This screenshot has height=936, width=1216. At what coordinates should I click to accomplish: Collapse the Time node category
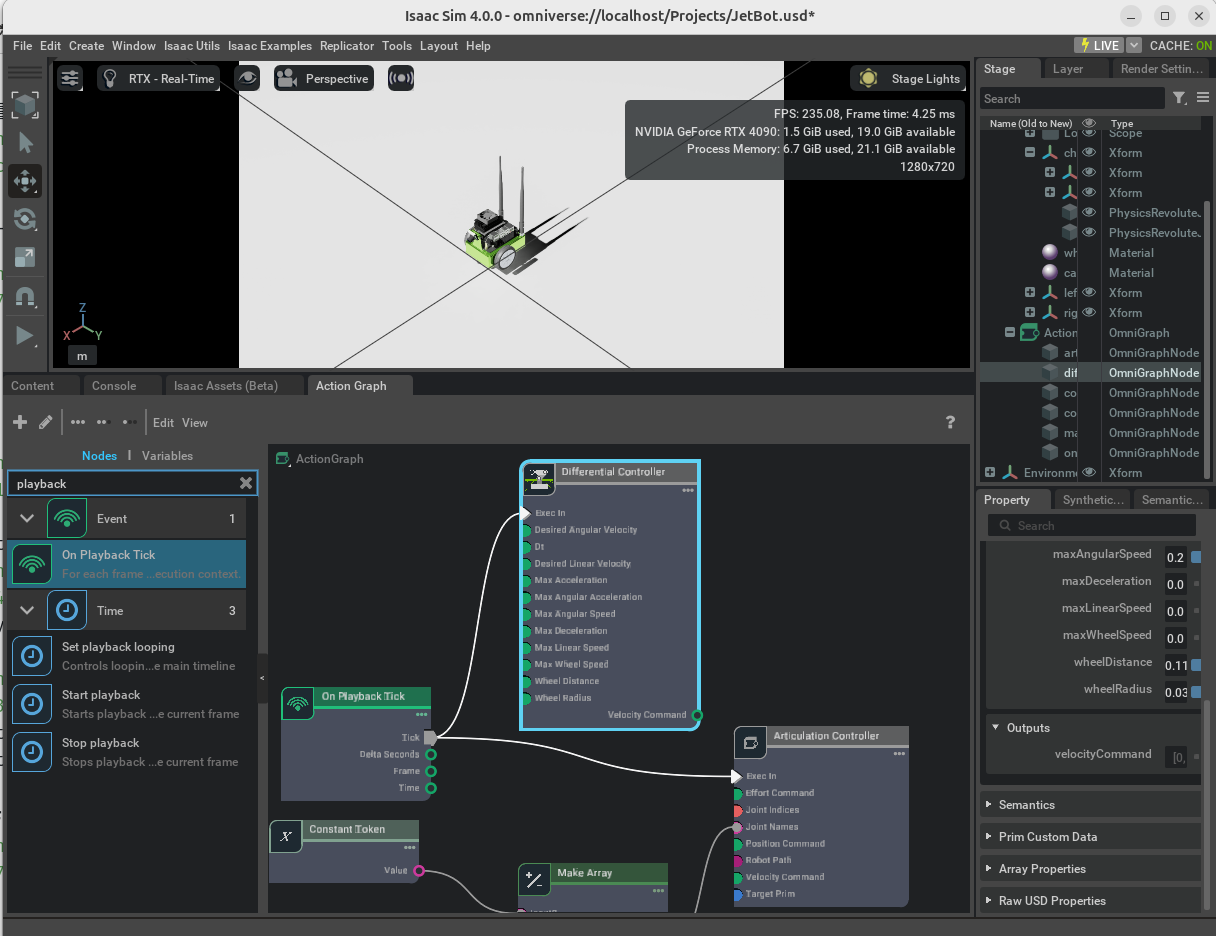coord(27,610)
